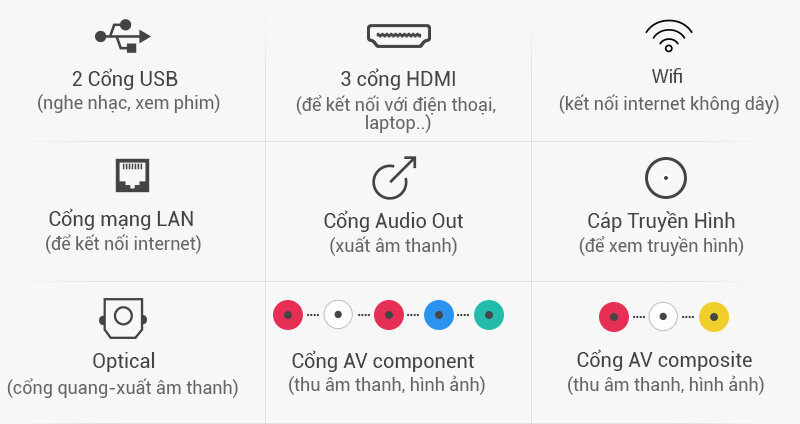Click the "Cổng AV component" label
This screenshot has height=424, width=800.
(x=383, y=361)
